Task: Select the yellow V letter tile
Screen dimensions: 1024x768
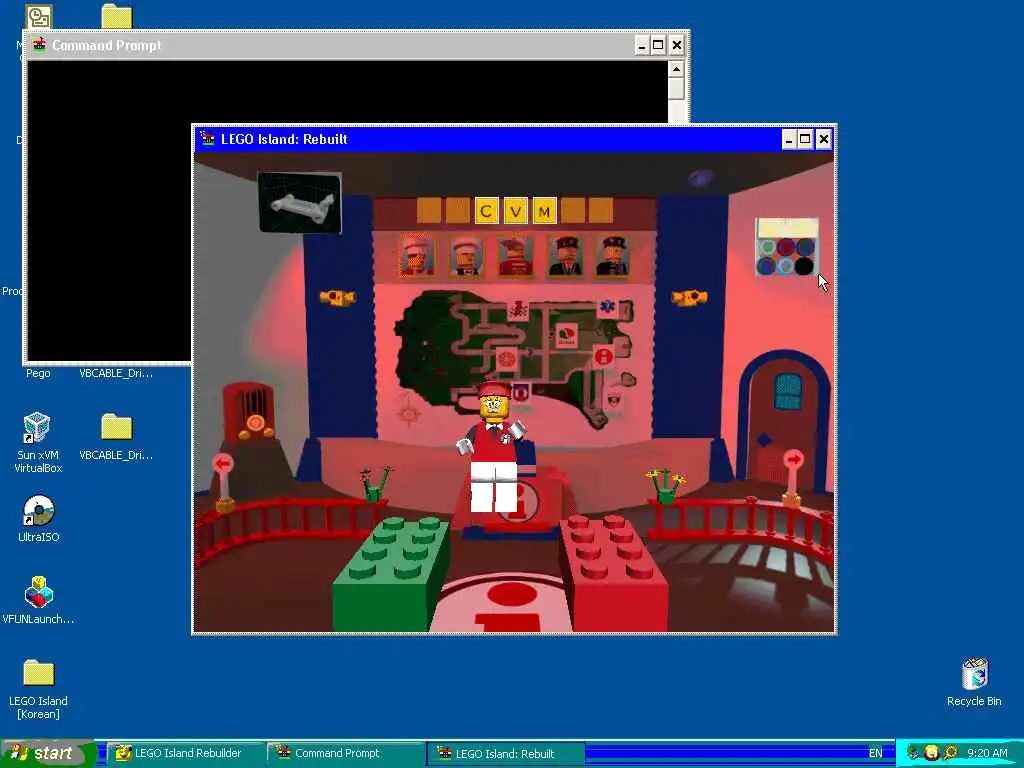Action: tap(515, 211)
